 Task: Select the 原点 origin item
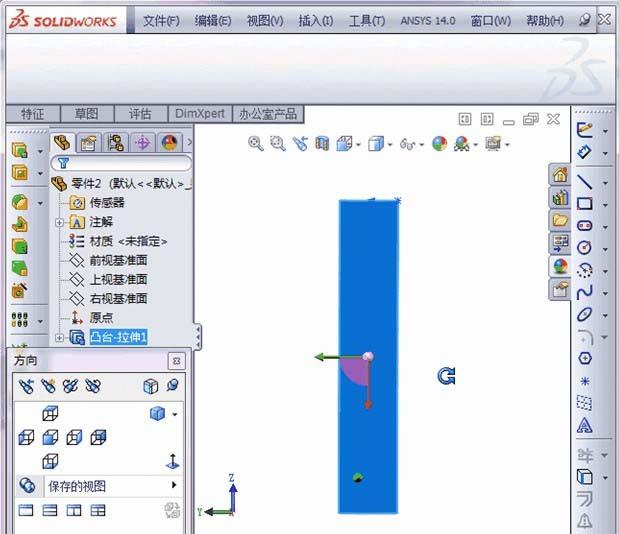(92, 318)
